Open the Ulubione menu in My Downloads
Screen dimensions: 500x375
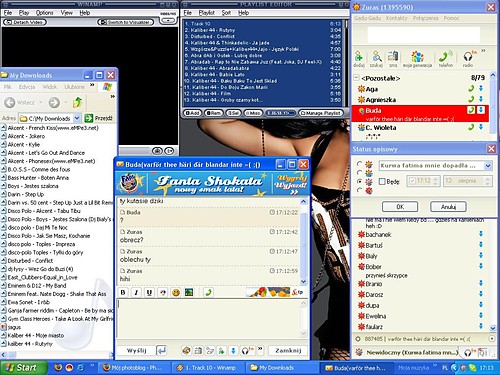point(74,87)
